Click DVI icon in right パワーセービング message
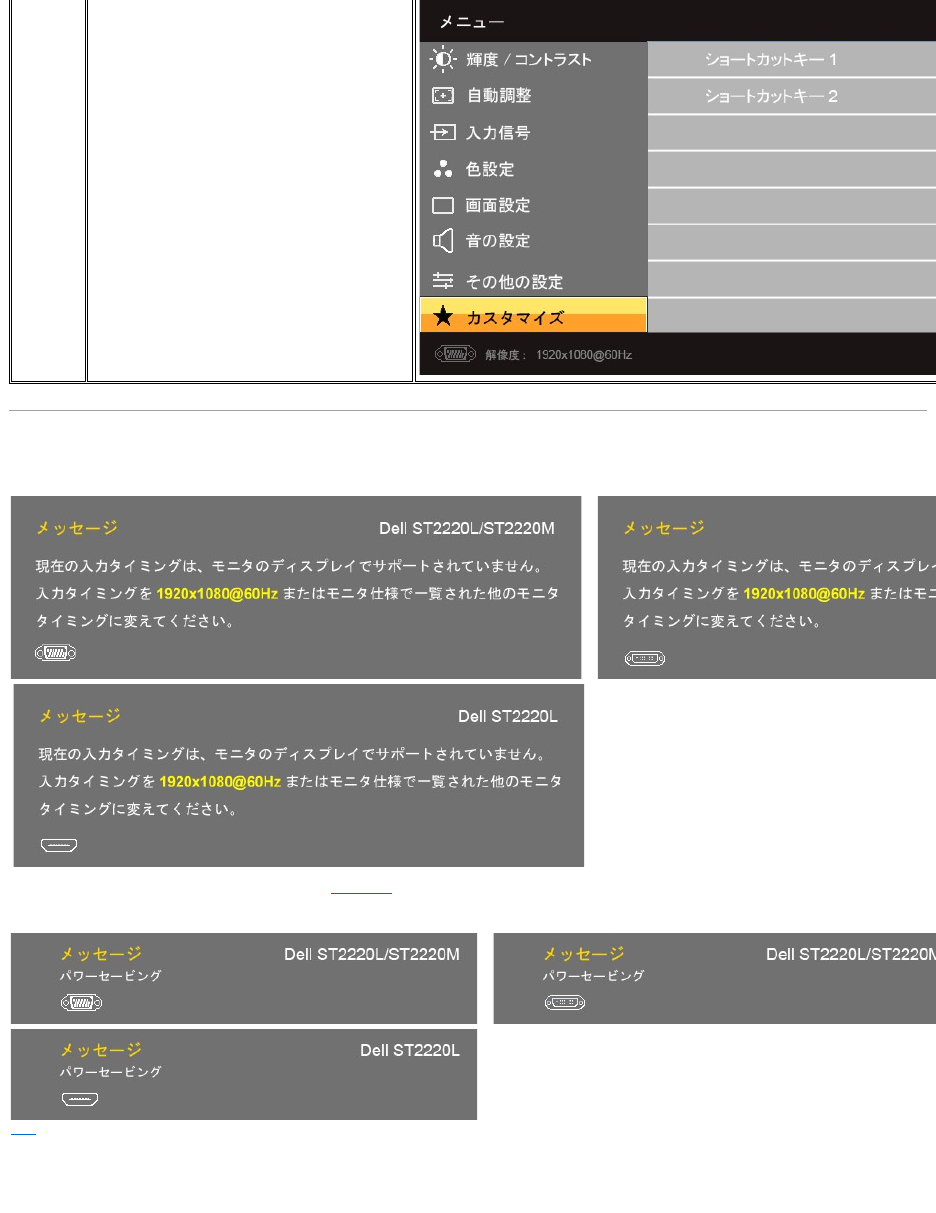Screen dimensions: 936x1213 click(x=564, y=1002)
